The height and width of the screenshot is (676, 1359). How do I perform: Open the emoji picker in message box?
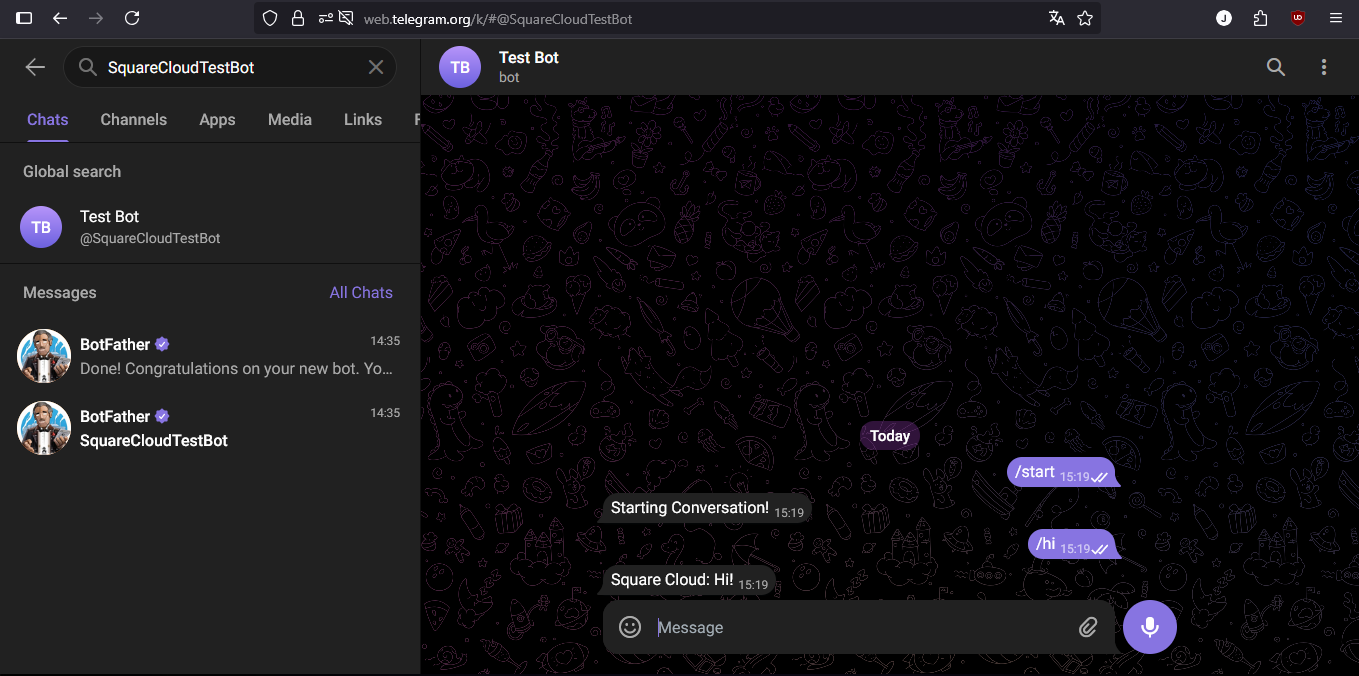pyautogui.click(x=630, y=627)
